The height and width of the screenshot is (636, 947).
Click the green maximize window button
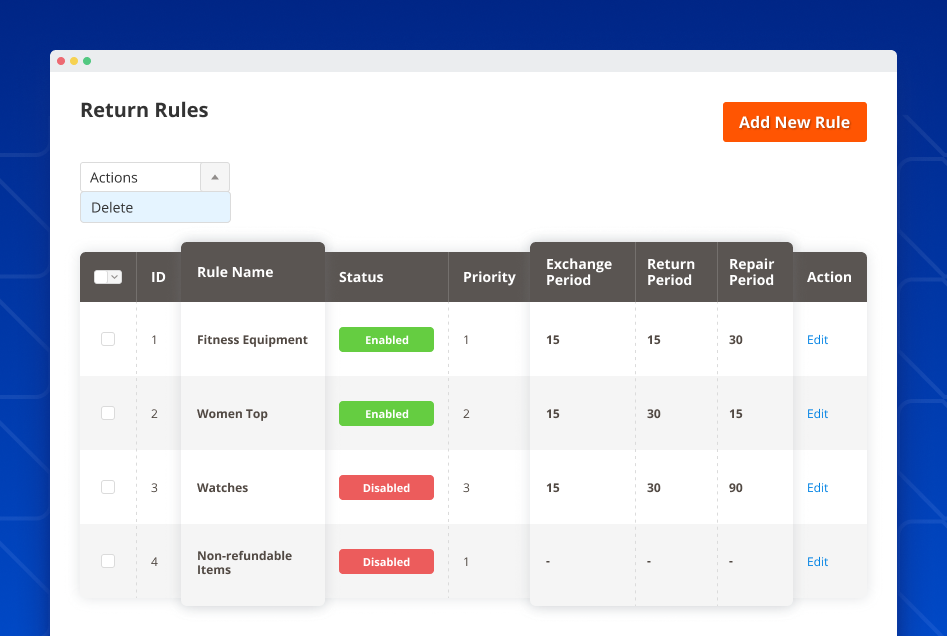pyautogui.click(x=88, y=61)
